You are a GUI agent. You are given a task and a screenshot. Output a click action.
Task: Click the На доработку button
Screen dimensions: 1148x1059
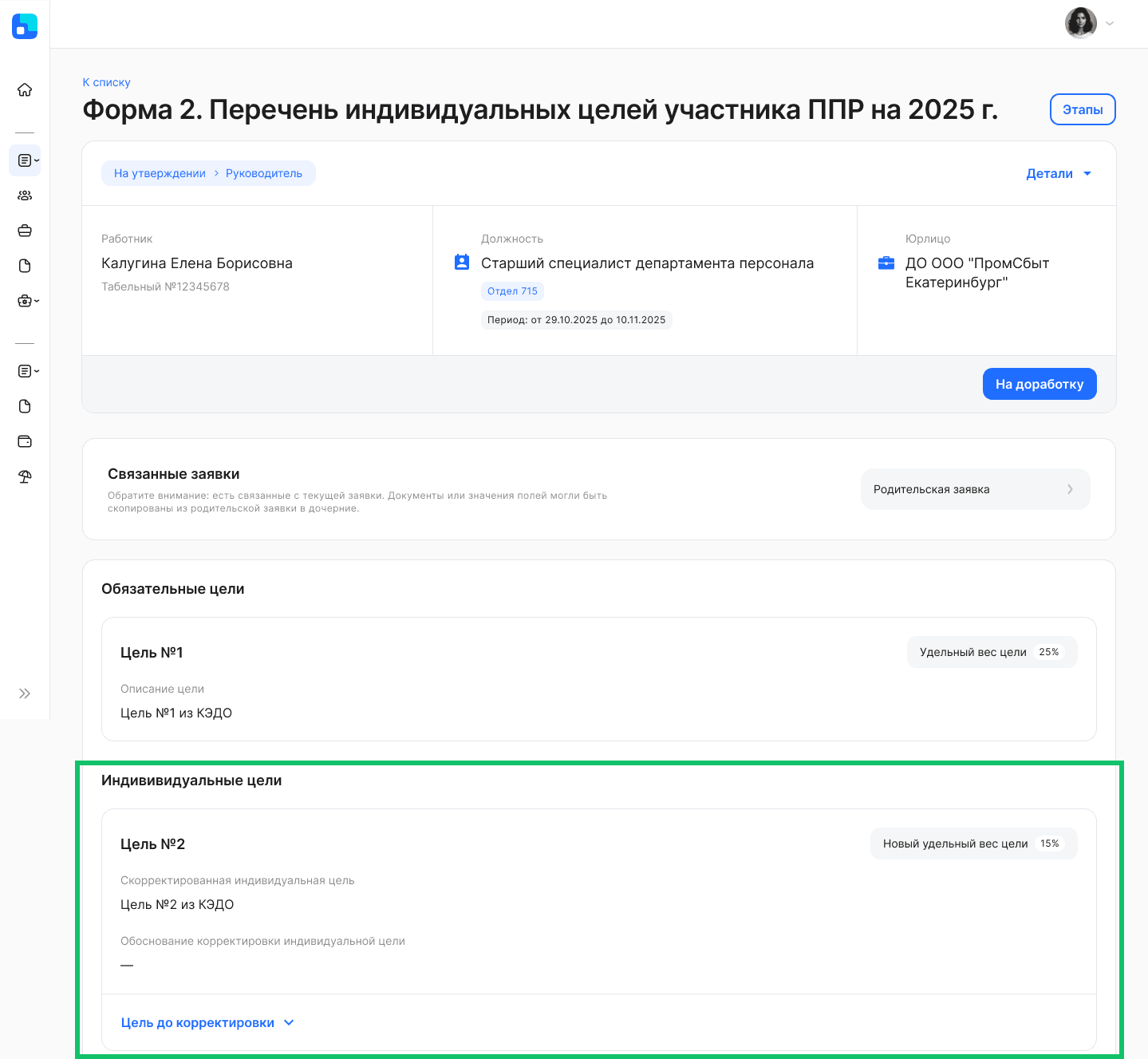[1040, 384]
